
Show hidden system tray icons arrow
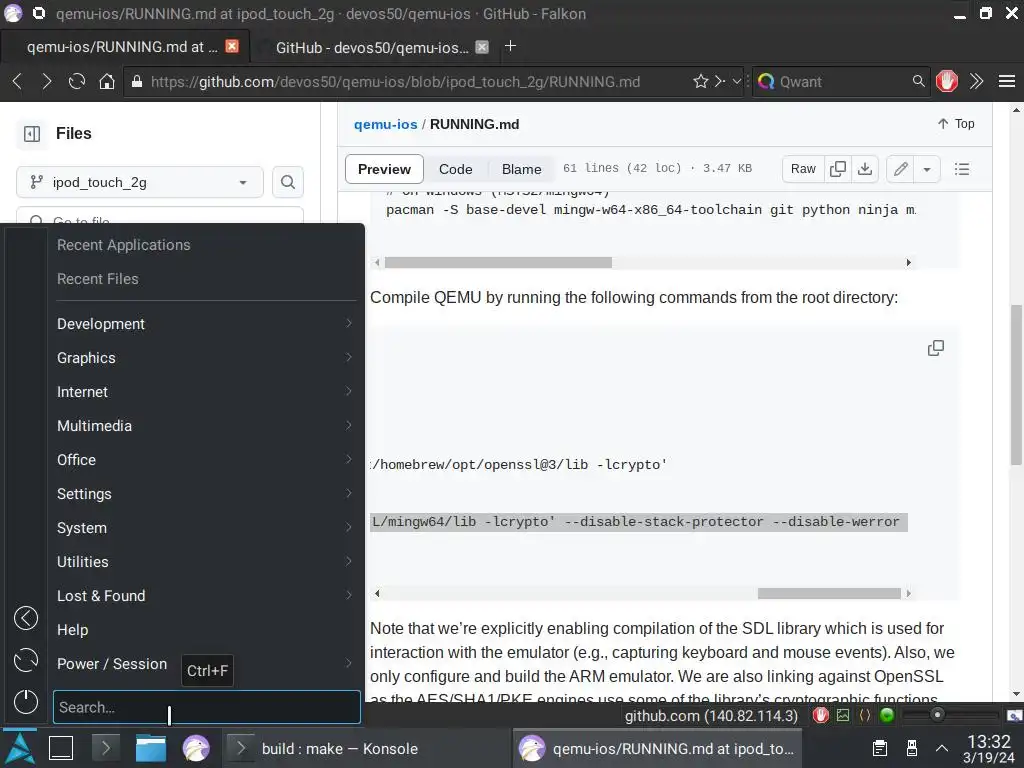[x=942, y=748]
